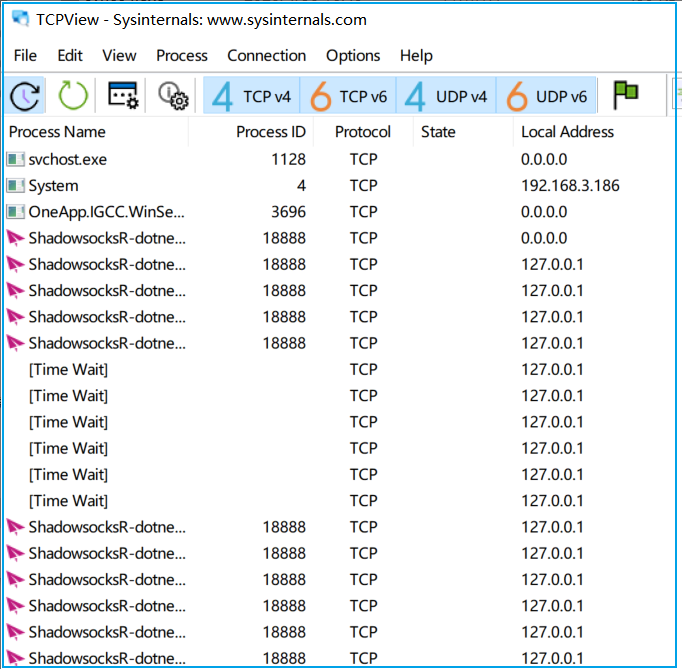Click process ID 3696
This screenshot has height=669, width=682.
coord(288,212)
